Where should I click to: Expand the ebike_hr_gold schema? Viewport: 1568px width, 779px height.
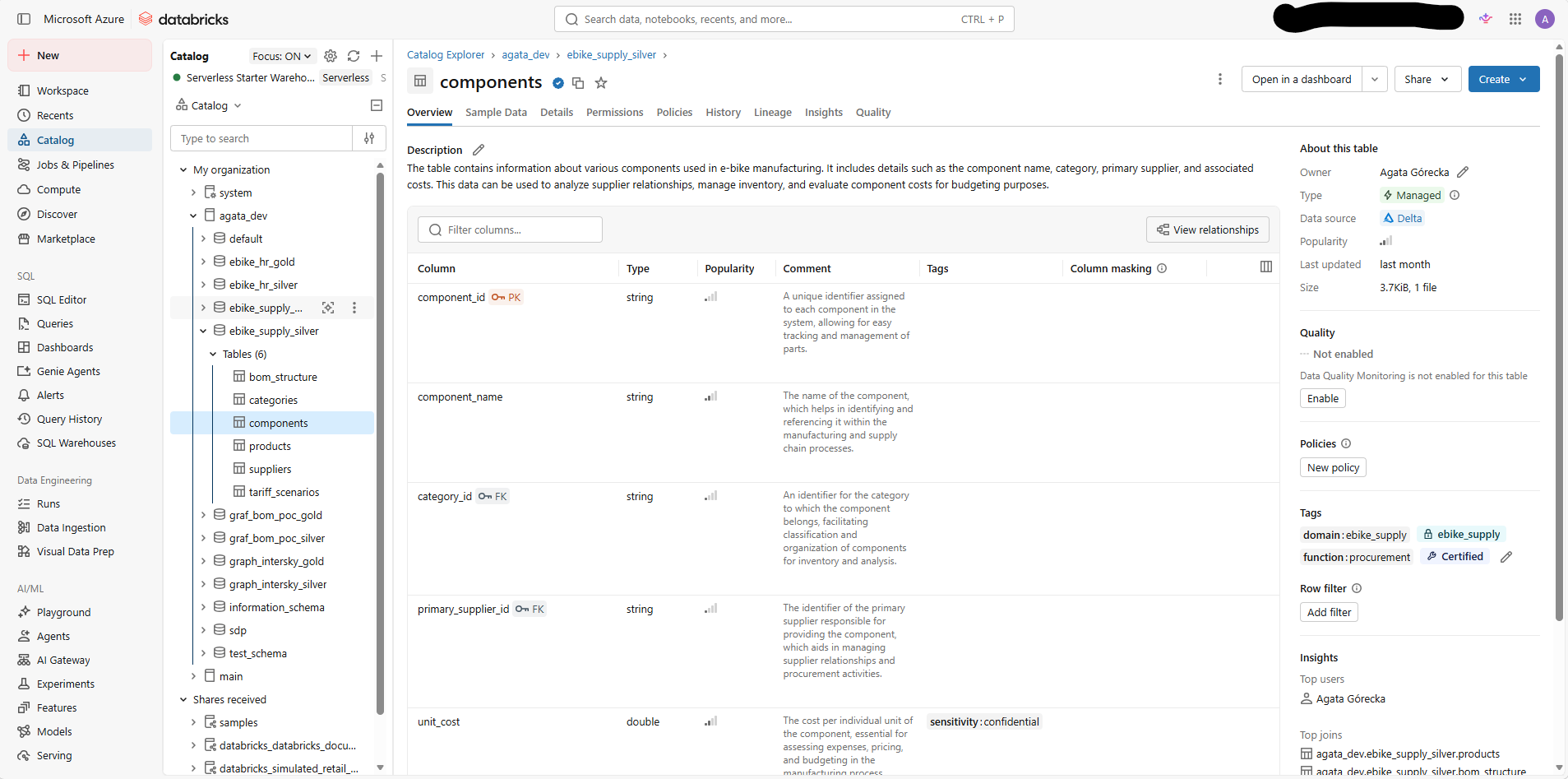(x=203, y=262)
